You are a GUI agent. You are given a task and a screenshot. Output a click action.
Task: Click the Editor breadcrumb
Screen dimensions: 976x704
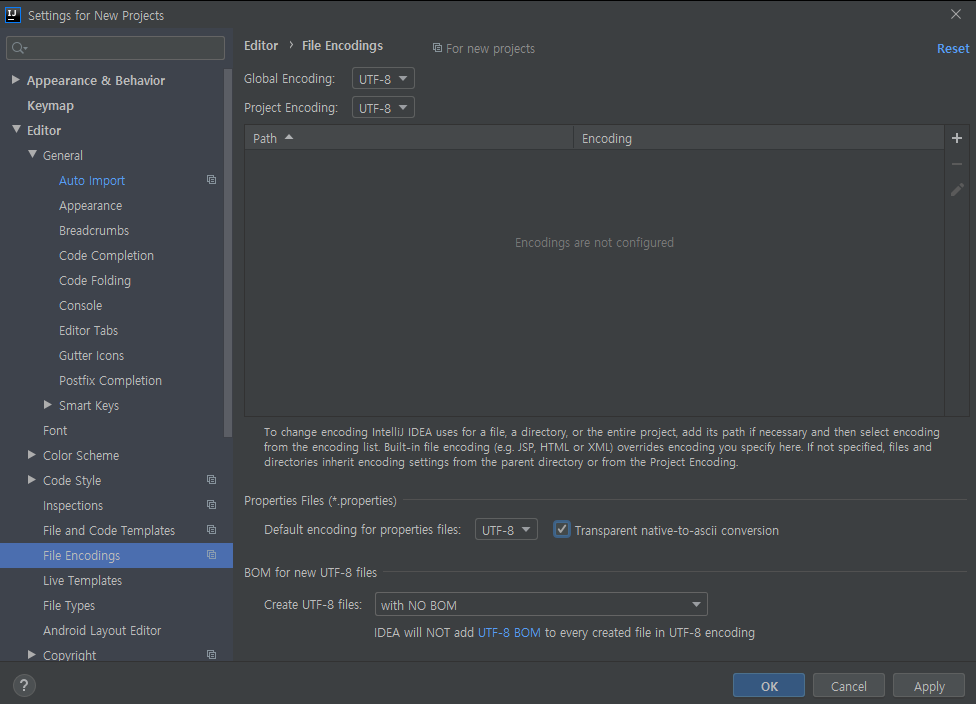tap(261, 45)
